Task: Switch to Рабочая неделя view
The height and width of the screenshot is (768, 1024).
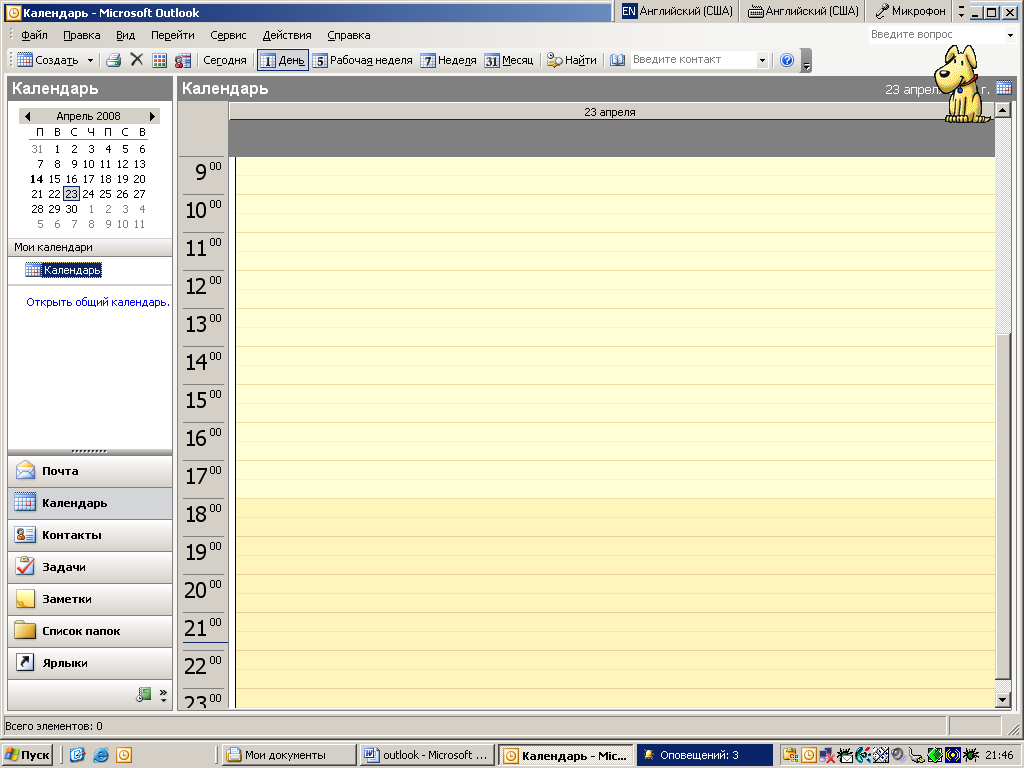Action: [x=362, y=60]
